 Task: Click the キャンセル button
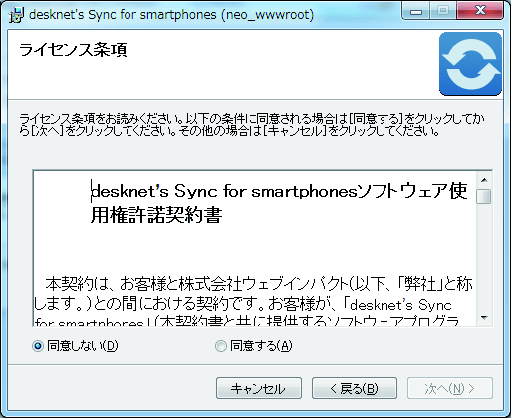[259, 388]
